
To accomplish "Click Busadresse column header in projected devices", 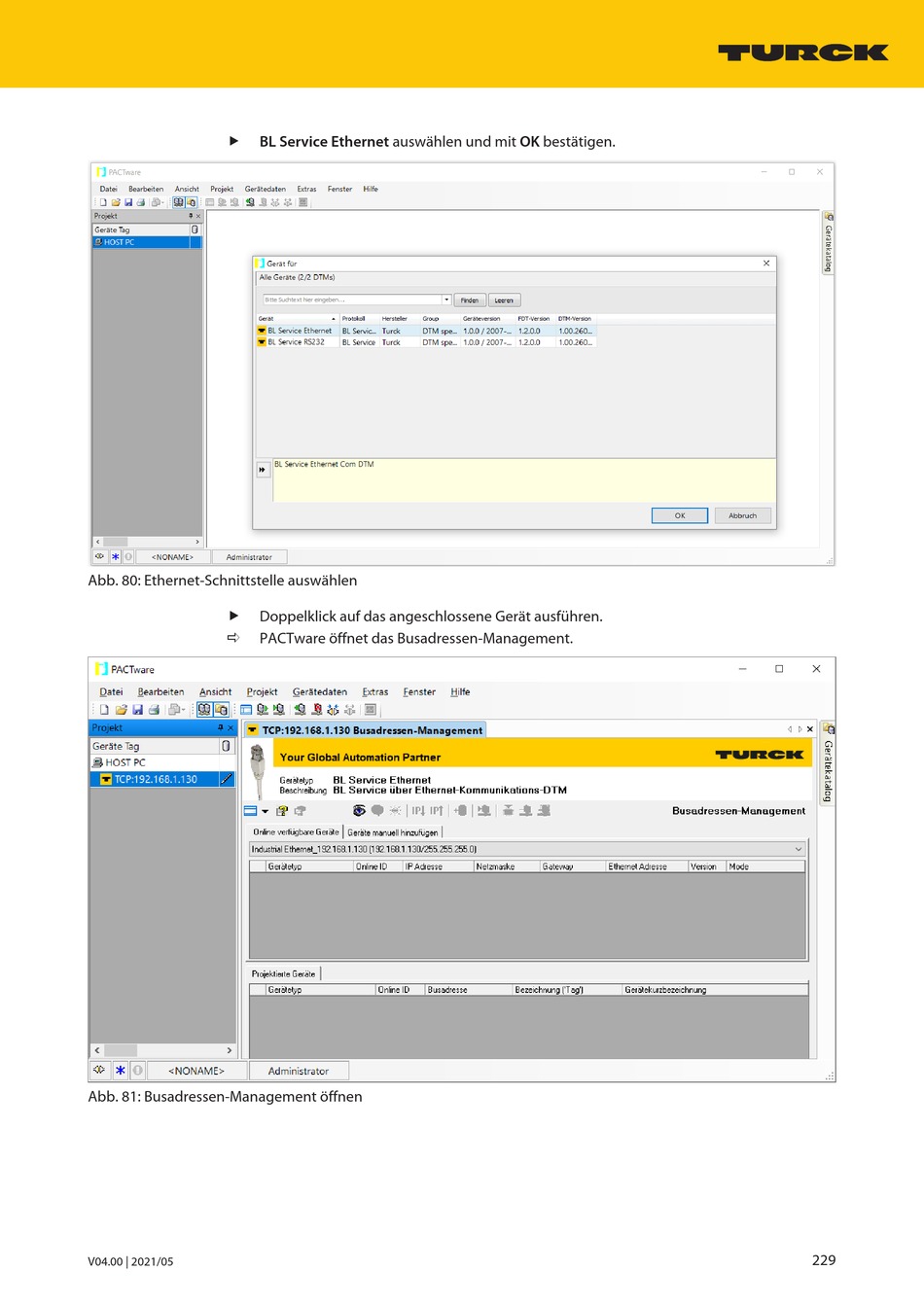I will point(469,990).
